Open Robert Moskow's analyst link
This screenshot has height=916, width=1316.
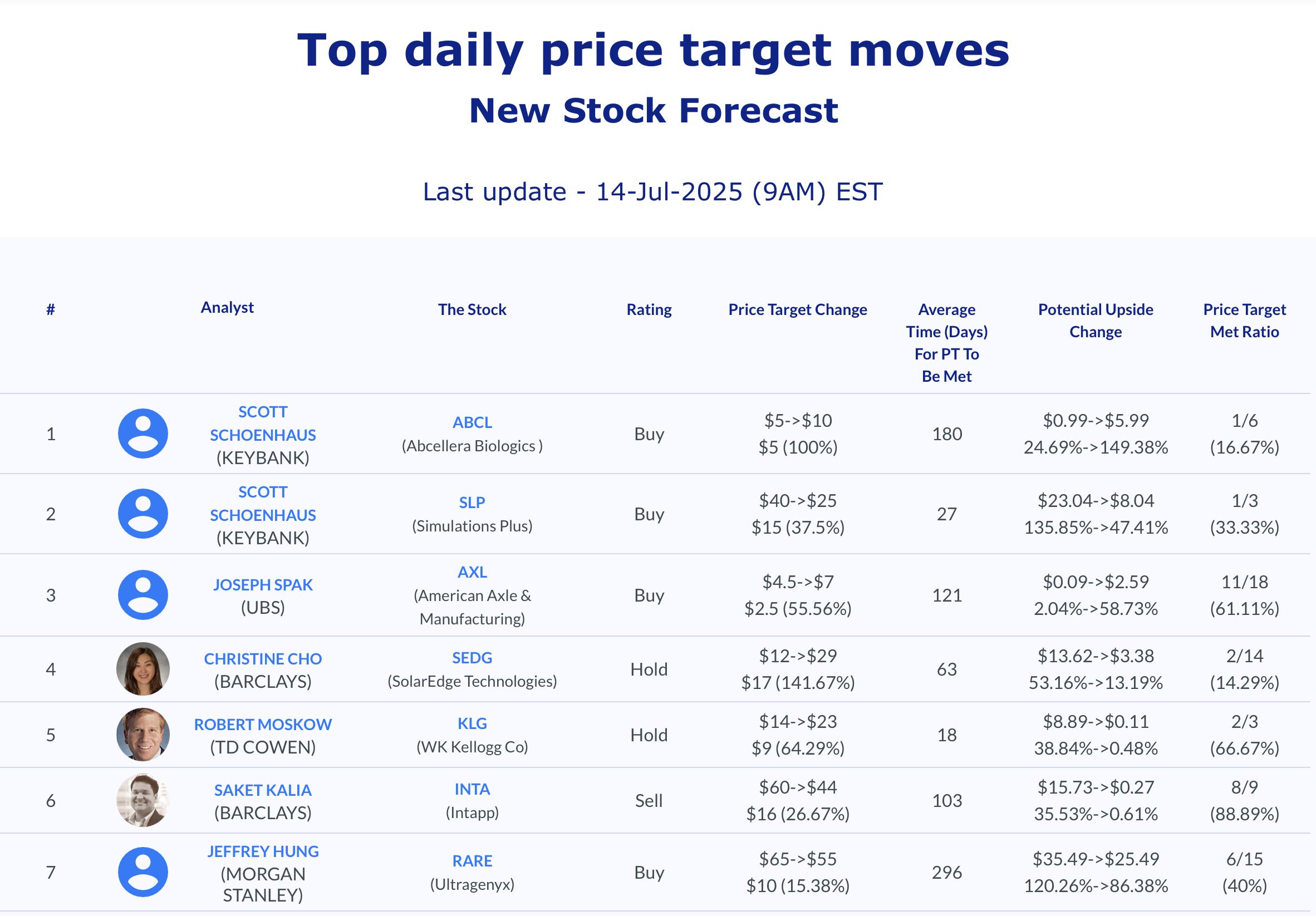[x=263, y=725]
